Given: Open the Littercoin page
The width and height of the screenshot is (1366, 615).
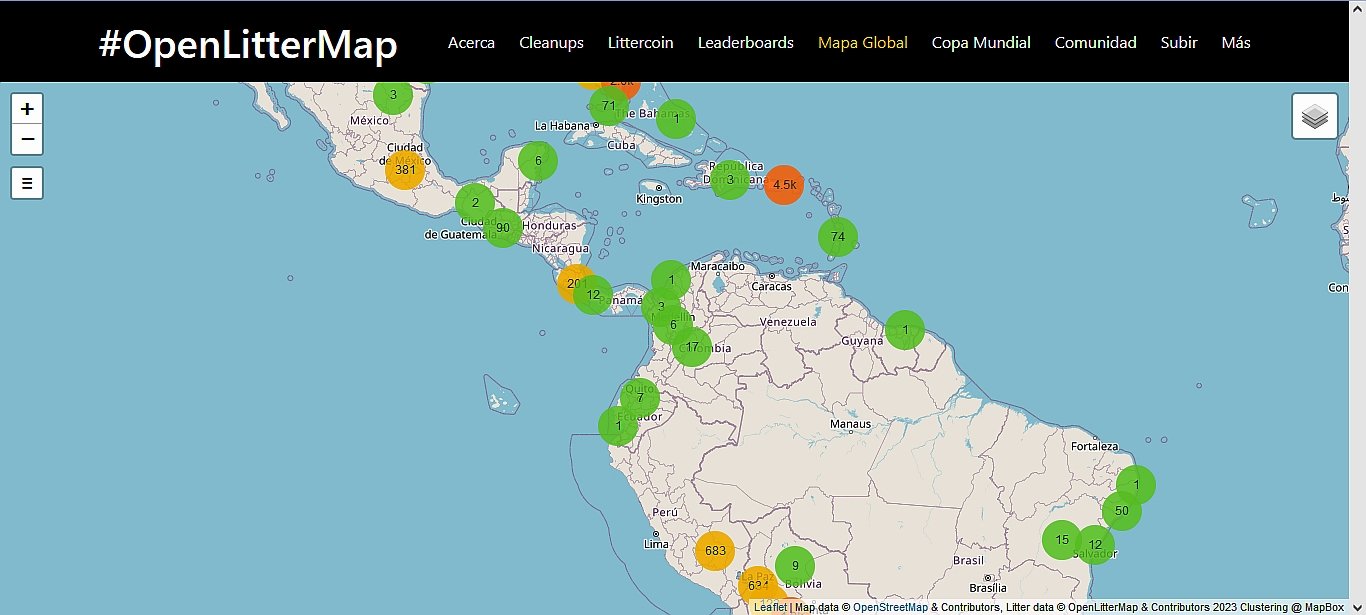Looking at the screenshot, I should click(x=640, y=43).
